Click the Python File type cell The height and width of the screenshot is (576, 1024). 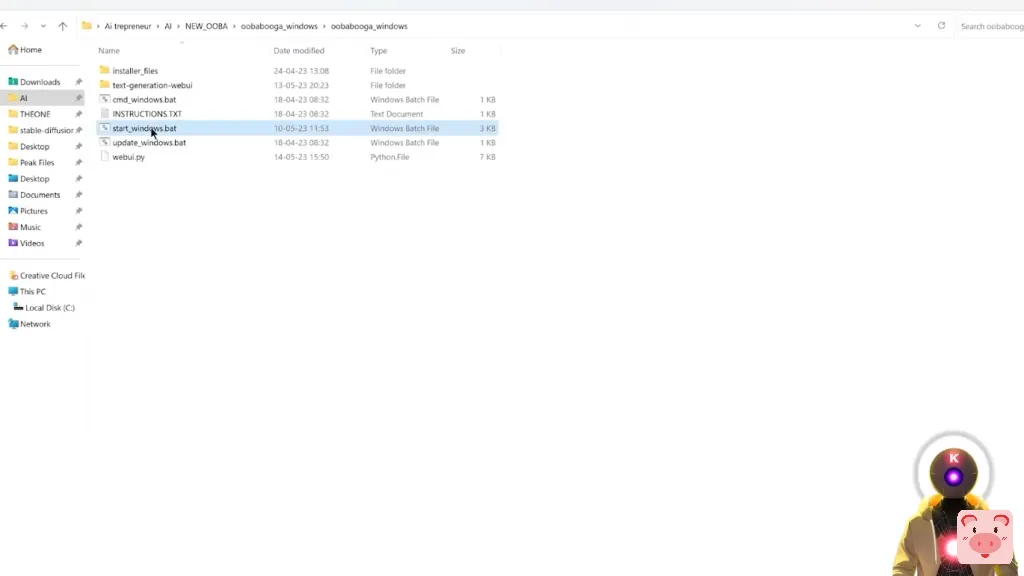[x=390, y=157]
